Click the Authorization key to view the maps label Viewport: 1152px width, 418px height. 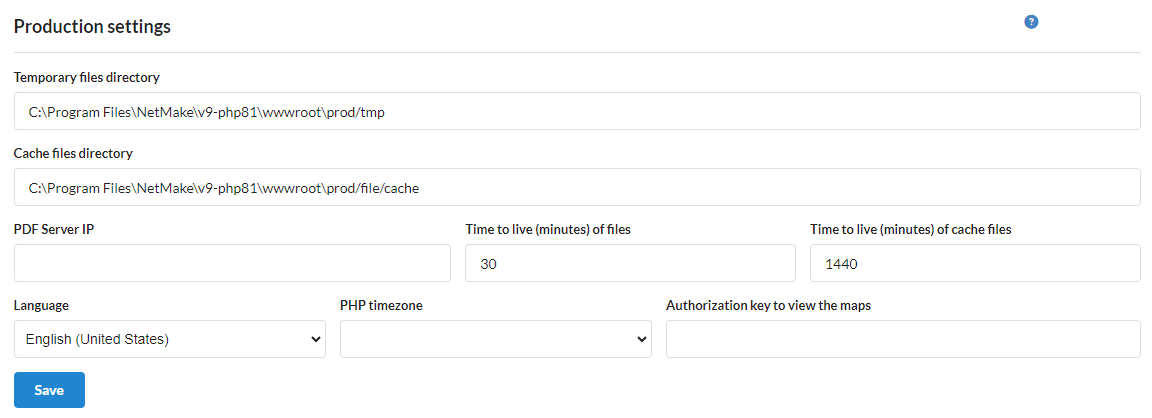[768, 305]
